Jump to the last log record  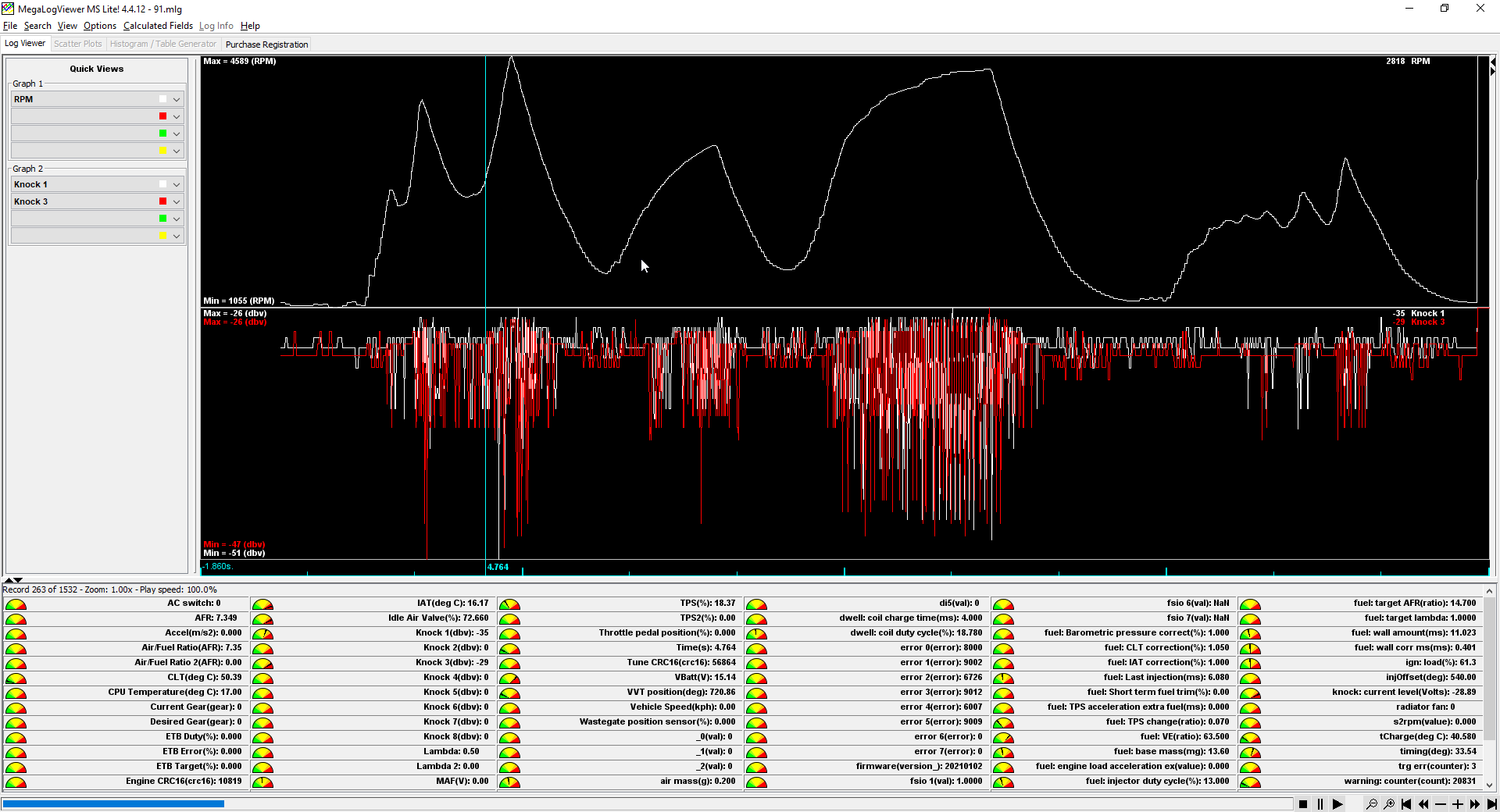[x=1491, y=804]
